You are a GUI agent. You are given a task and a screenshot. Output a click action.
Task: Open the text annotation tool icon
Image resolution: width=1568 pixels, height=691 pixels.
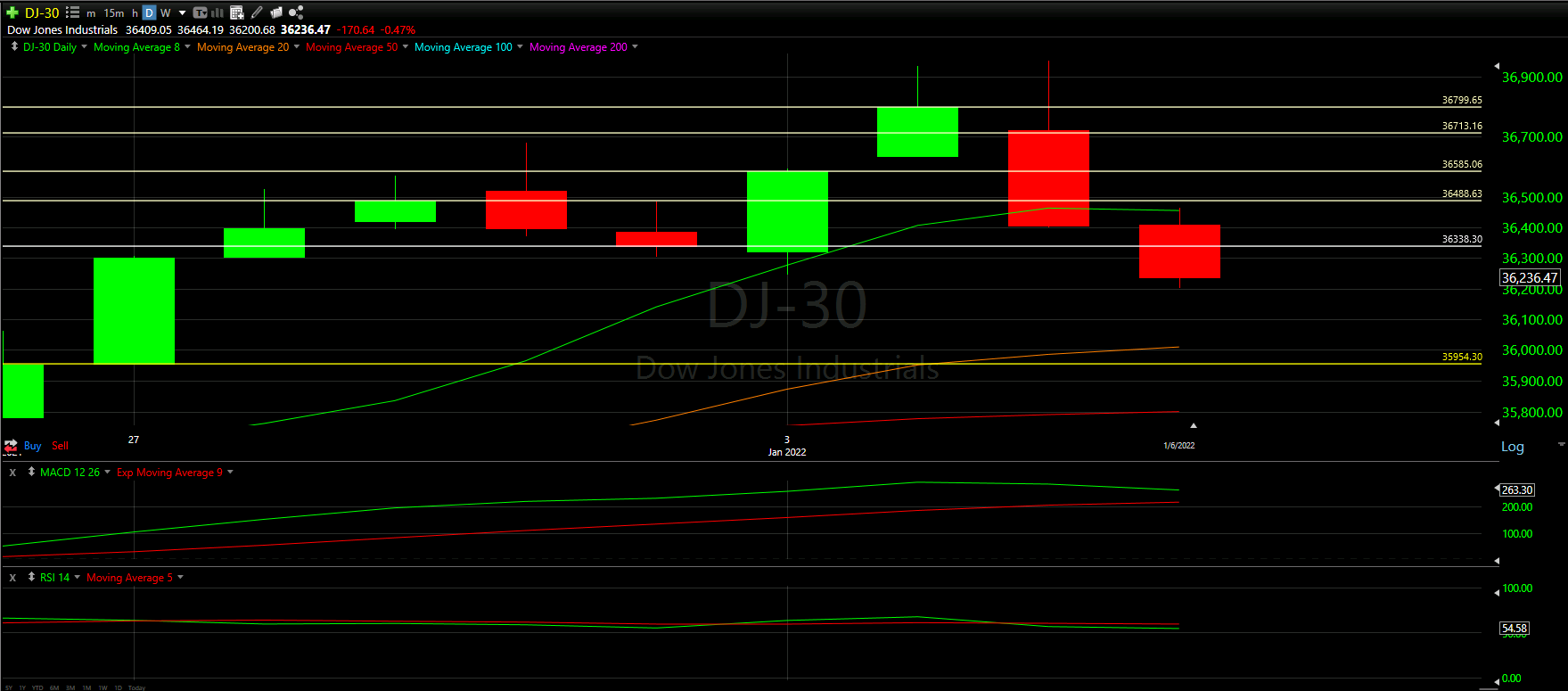pos(200,12)
